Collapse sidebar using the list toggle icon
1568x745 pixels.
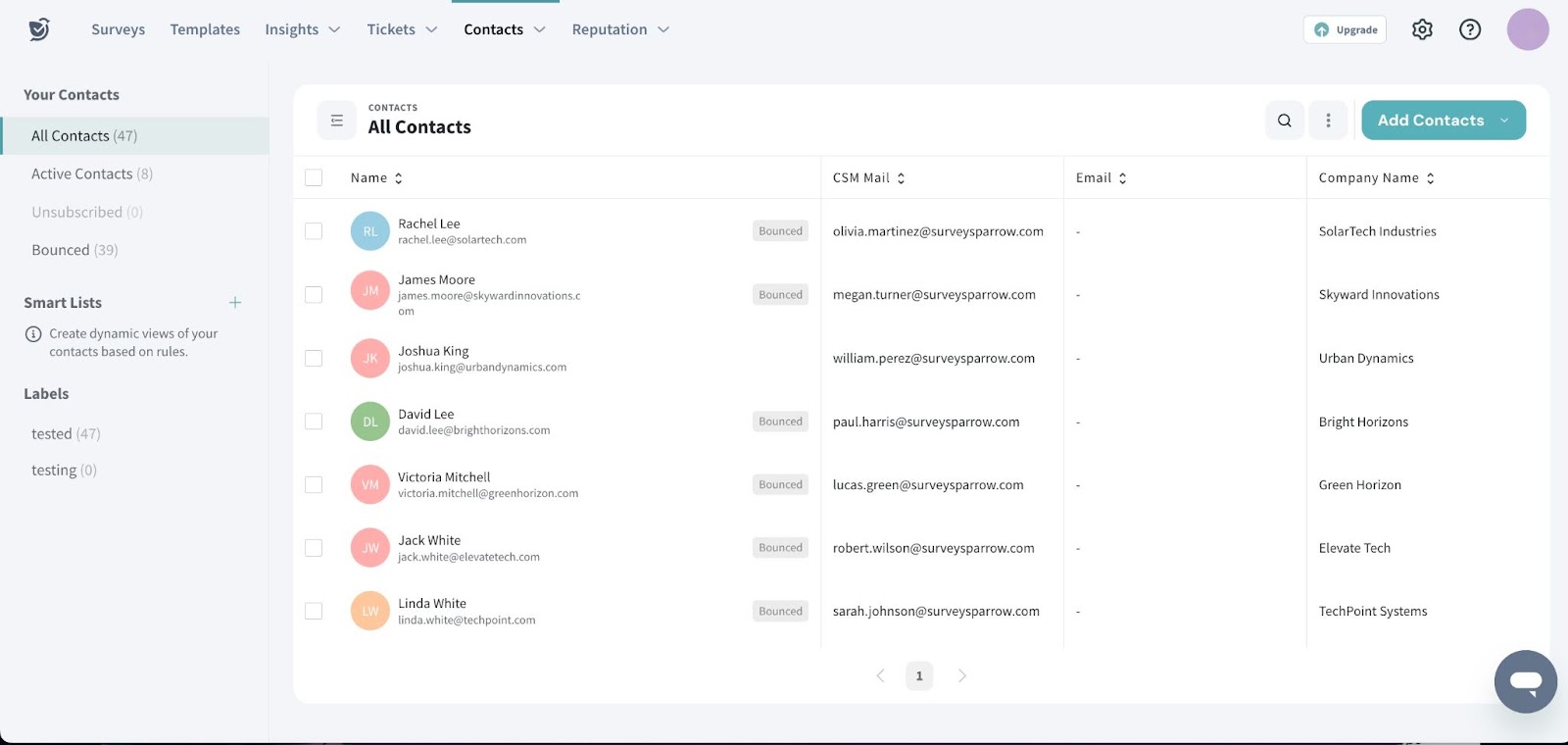tap(336, 121)
